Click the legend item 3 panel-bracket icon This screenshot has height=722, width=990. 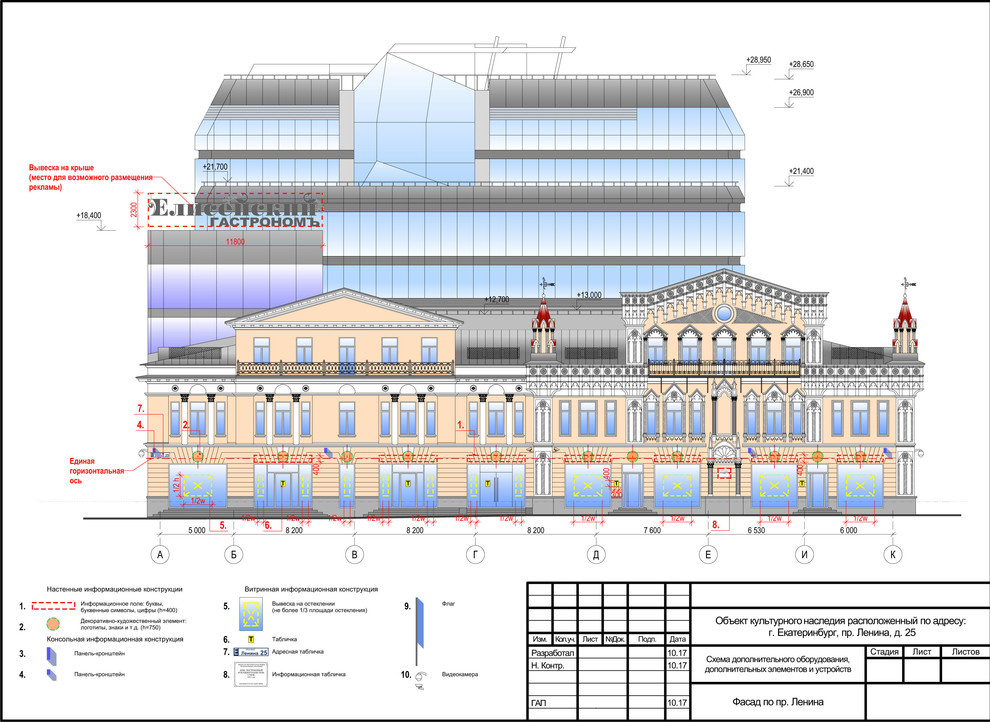(50, 654)
